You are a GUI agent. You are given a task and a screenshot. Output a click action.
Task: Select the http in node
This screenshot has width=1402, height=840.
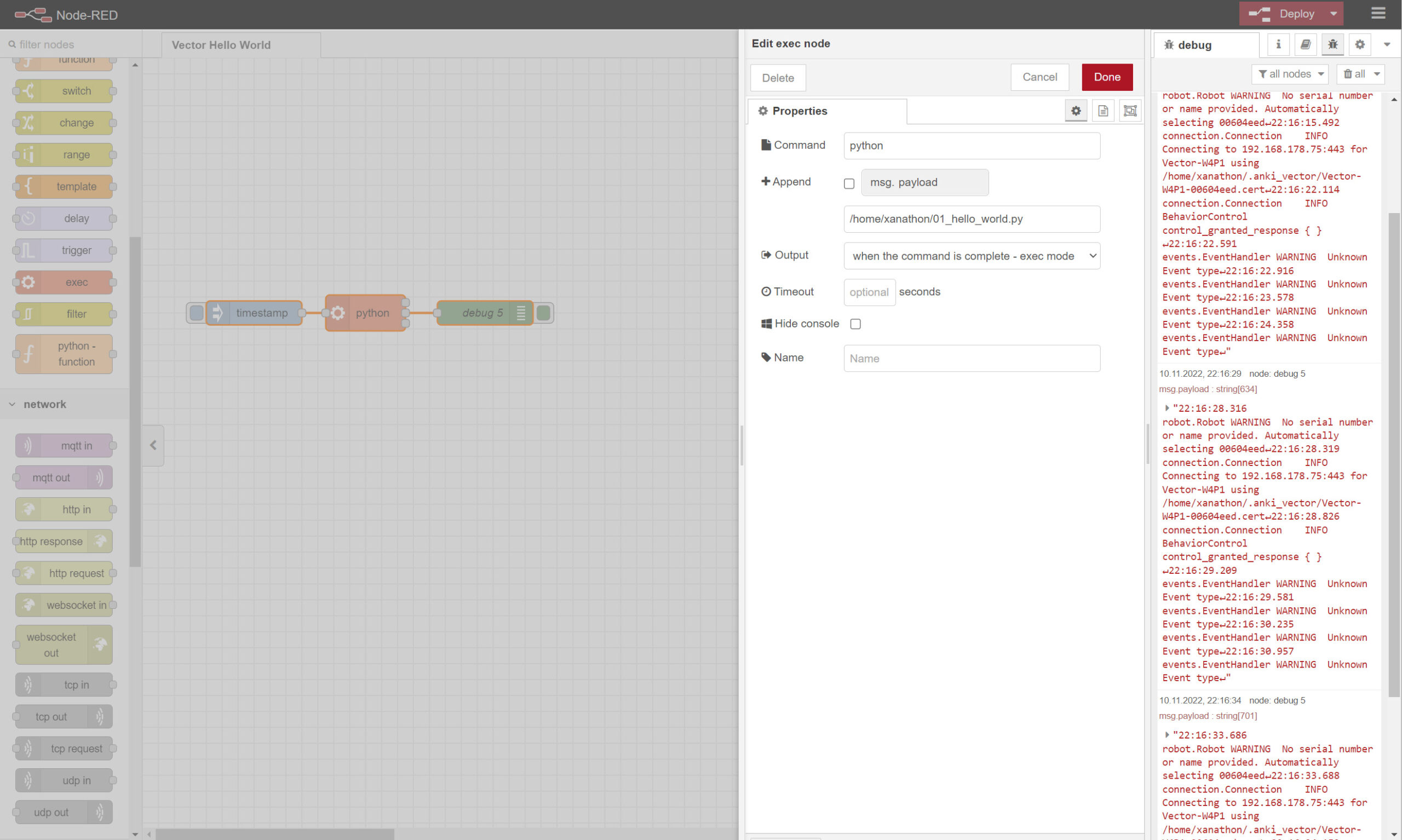64,509
